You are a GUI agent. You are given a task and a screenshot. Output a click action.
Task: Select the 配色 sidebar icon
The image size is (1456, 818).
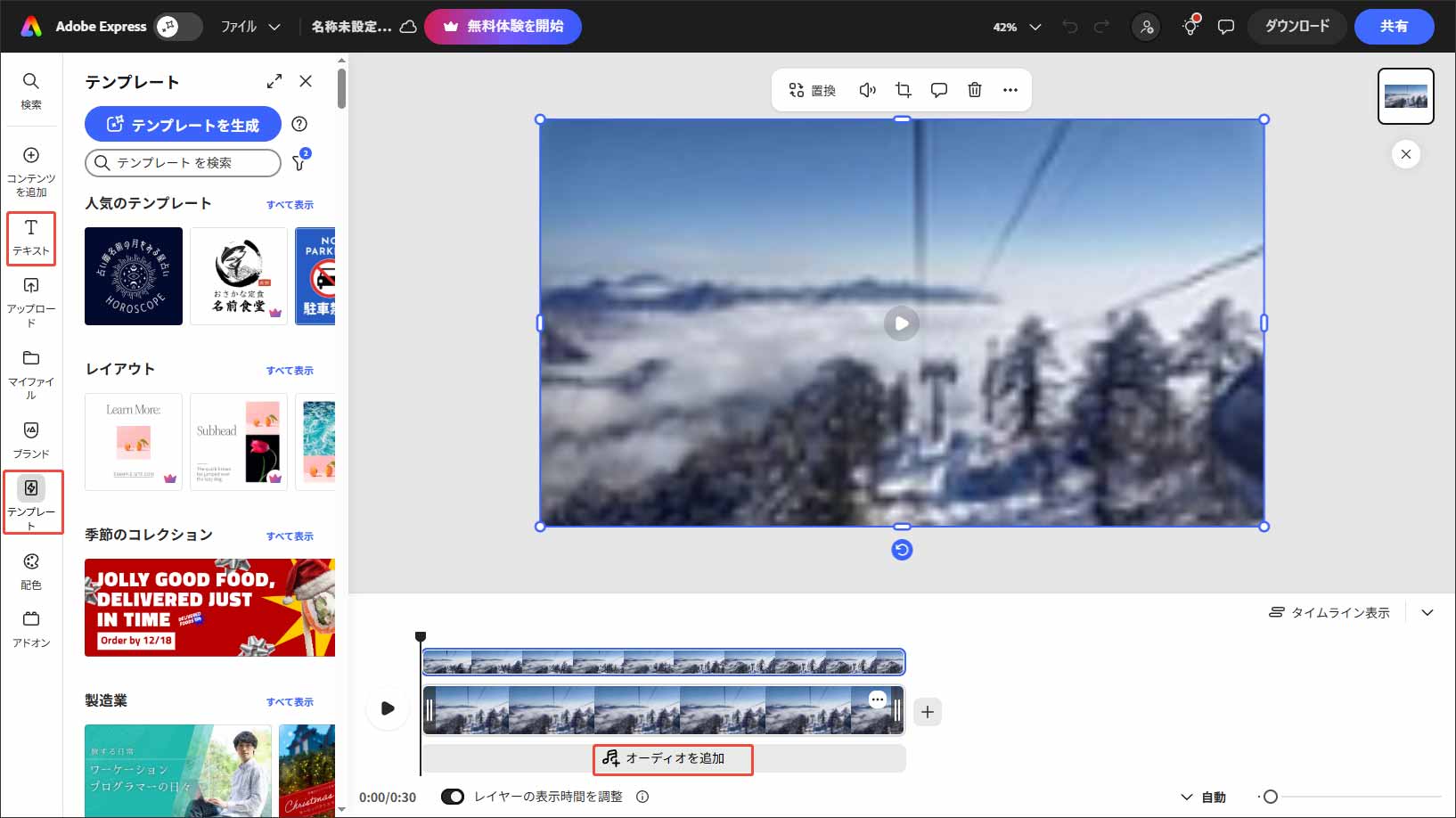point(31,571)
